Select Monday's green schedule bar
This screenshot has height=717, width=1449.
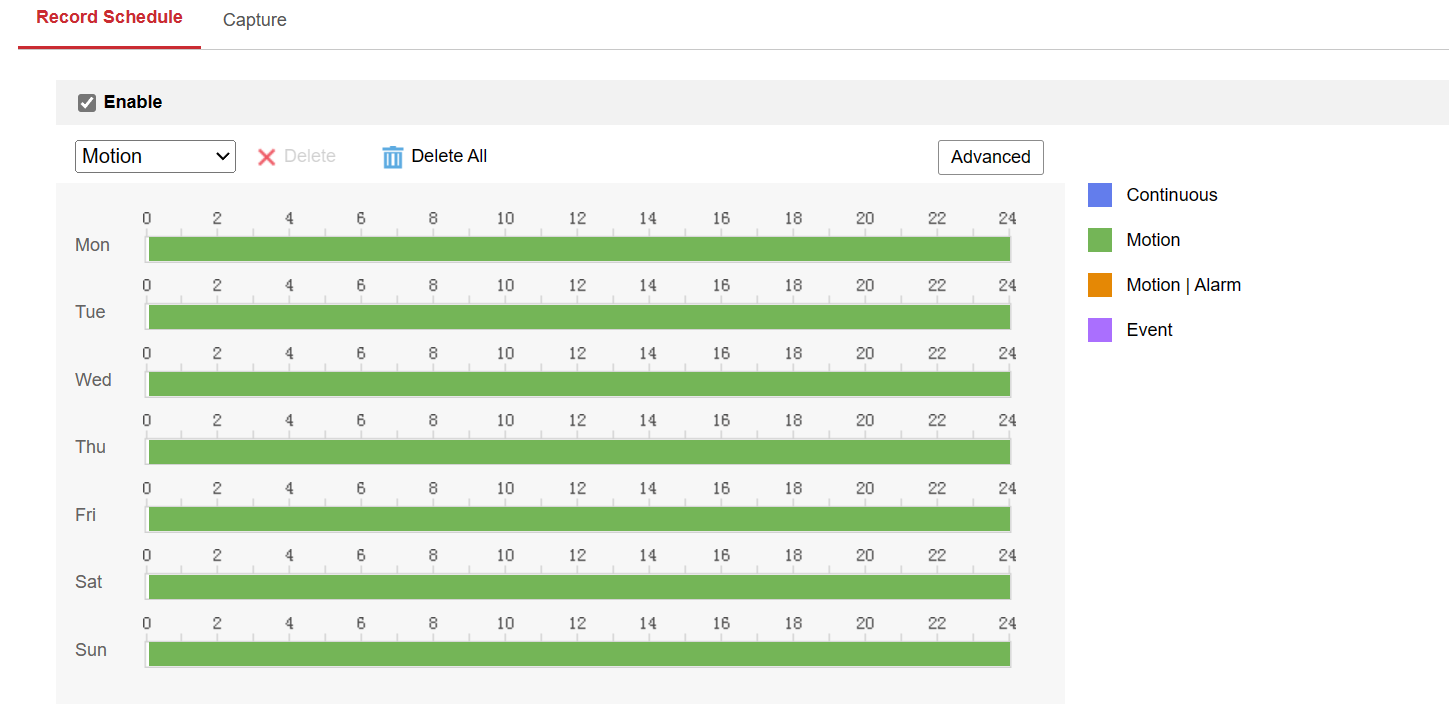tap(578, 249)
